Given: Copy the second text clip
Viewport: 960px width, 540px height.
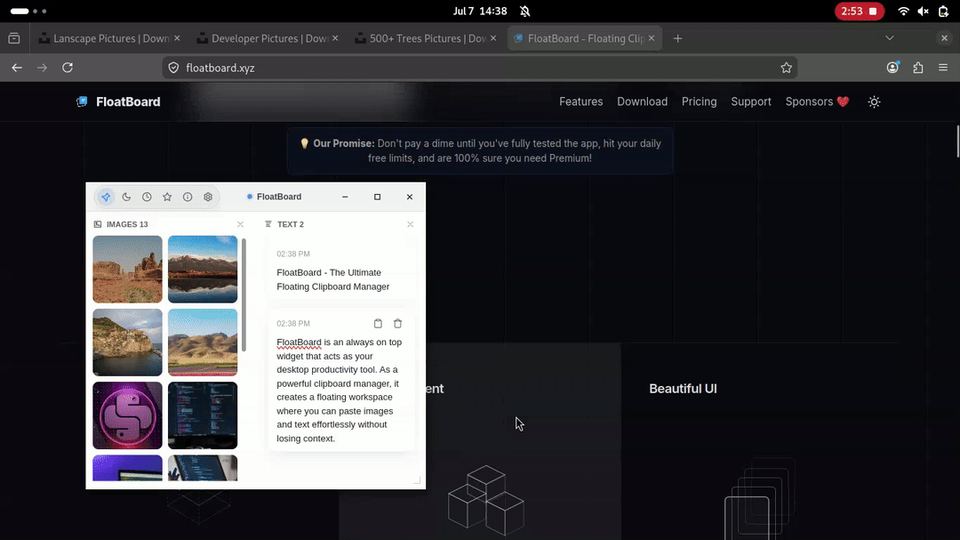Looking at the screenshot, I should [x=378, y=323].
